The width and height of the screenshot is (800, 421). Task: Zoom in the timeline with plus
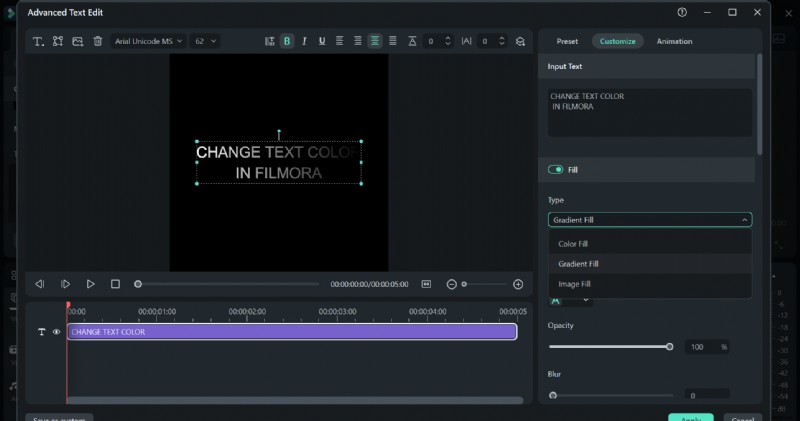pyautogui.click(x=518, y=284)
